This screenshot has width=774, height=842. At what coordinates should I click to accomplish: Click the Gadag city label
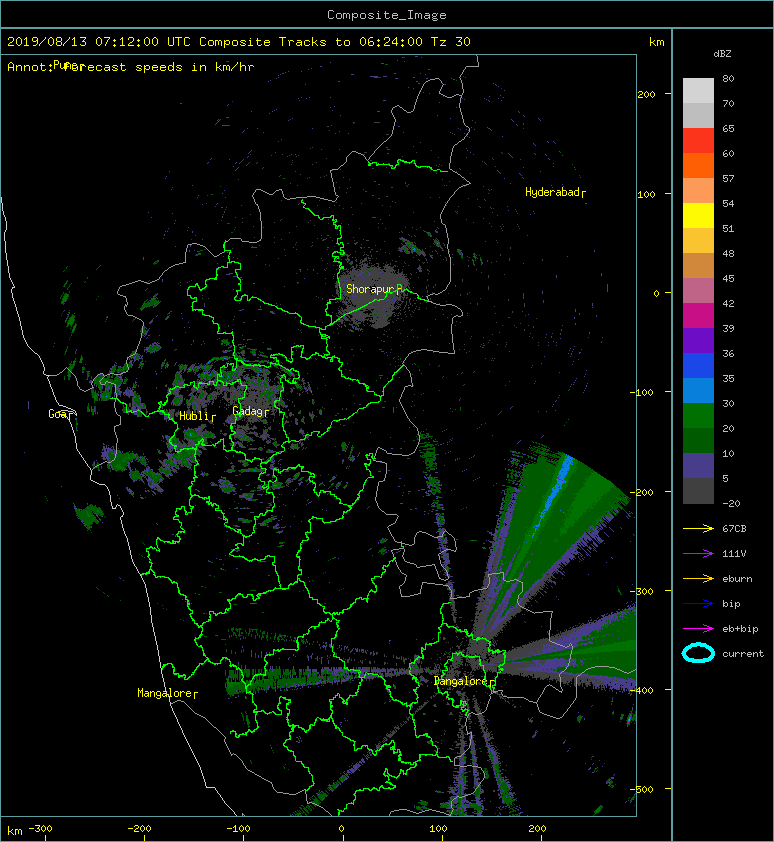click(247, 411)
